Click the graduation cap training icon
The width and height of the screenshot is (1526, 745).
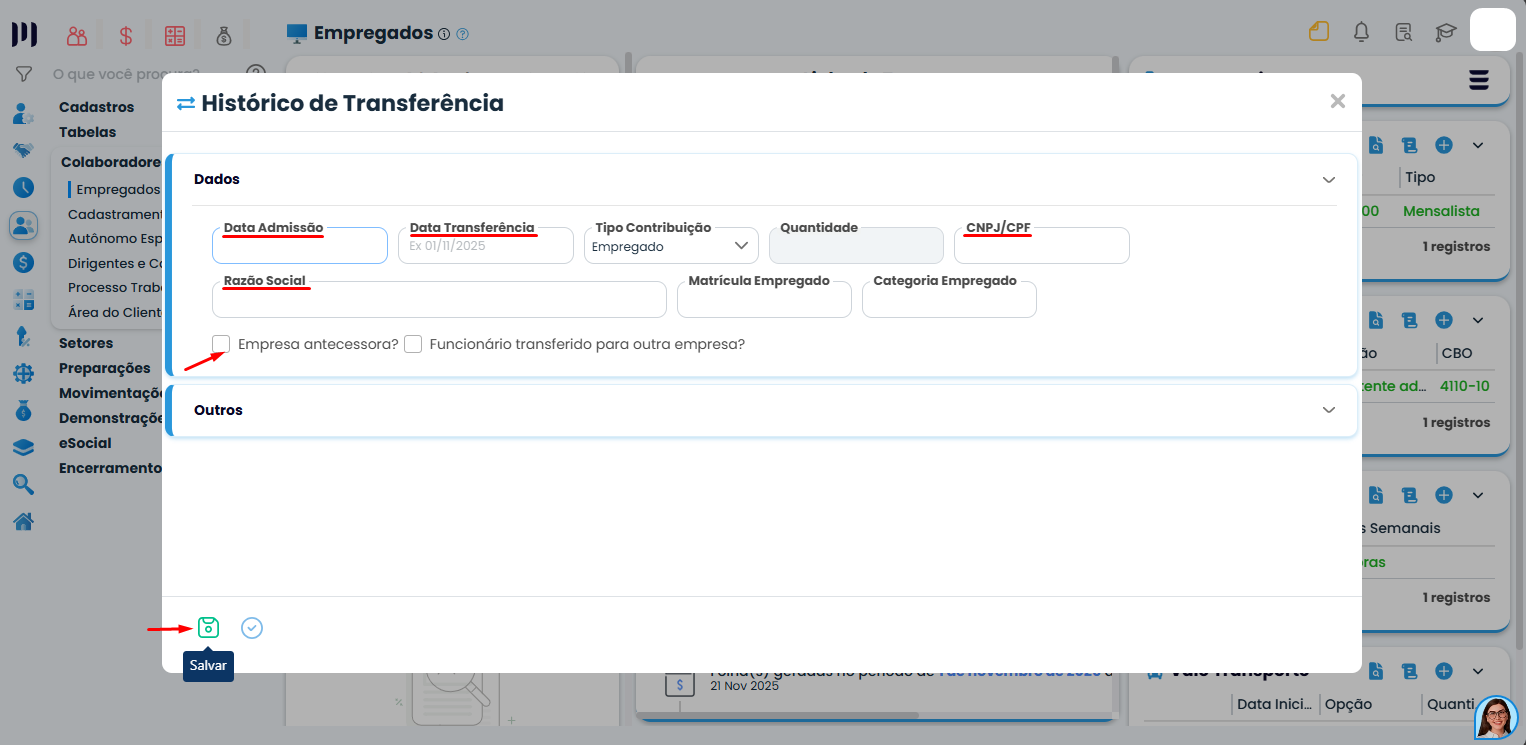pos(1445,32)
